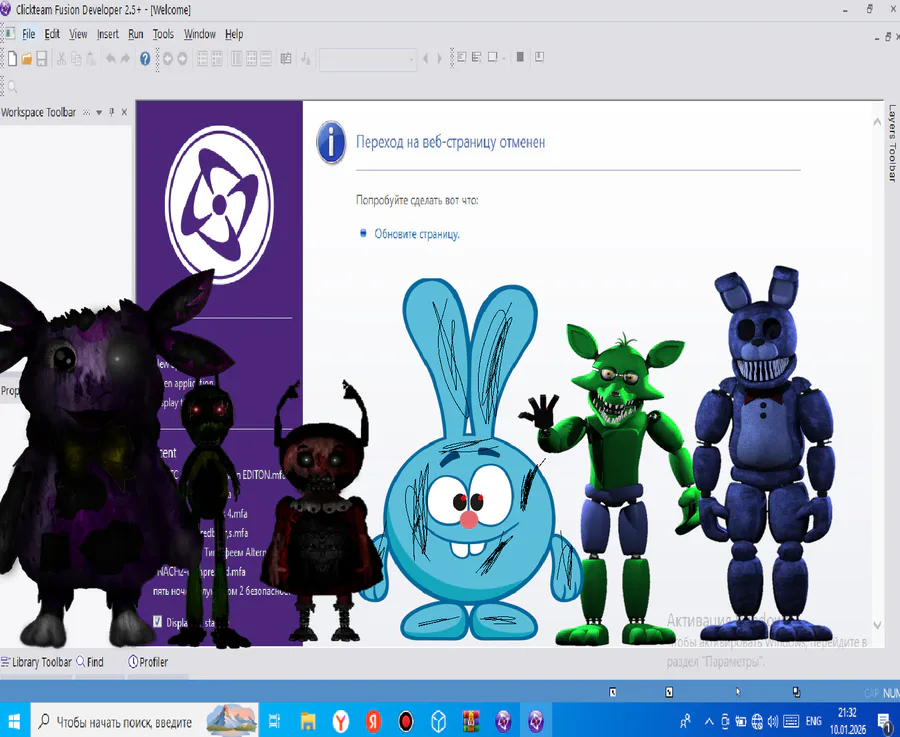
Task: Open the Window menu
Action: [x=200, y=34]
